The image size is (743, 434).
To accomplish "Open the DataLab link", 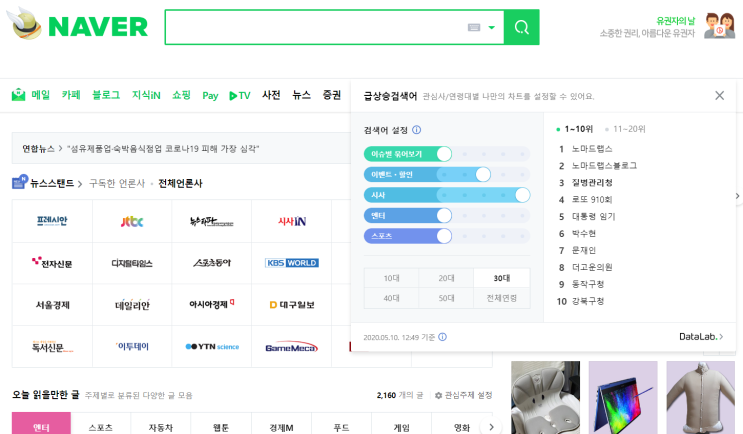I will click(x=701, y=337).
